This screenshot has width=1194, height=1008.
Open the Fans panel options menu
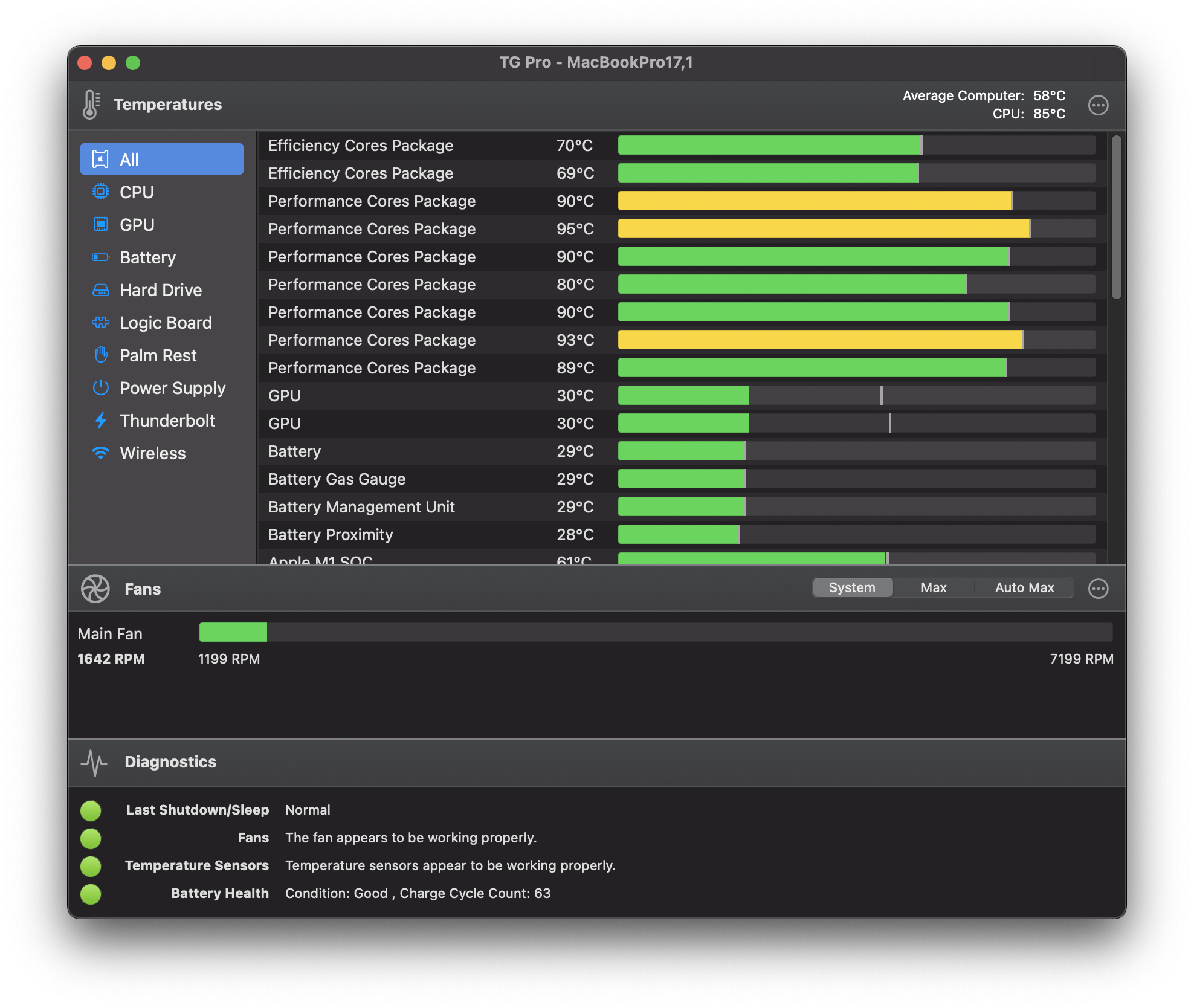coord(1098,588)
